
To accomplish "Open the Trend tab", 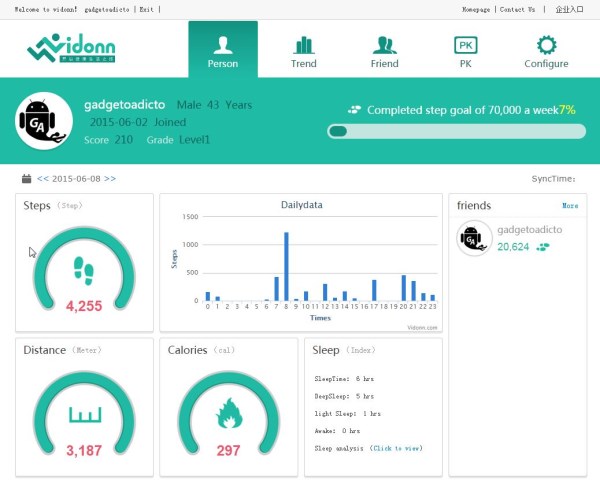I will click(x=303, y=51).
